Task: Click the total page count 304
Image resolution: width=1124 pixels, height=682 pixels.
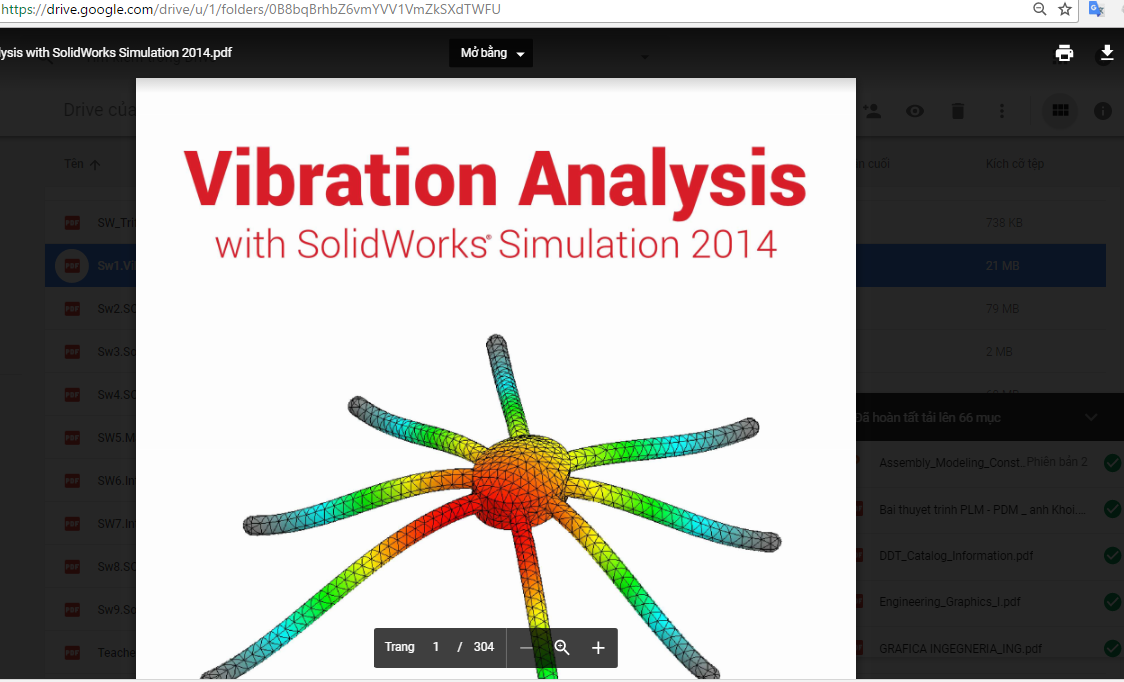Action: [484, 647]
